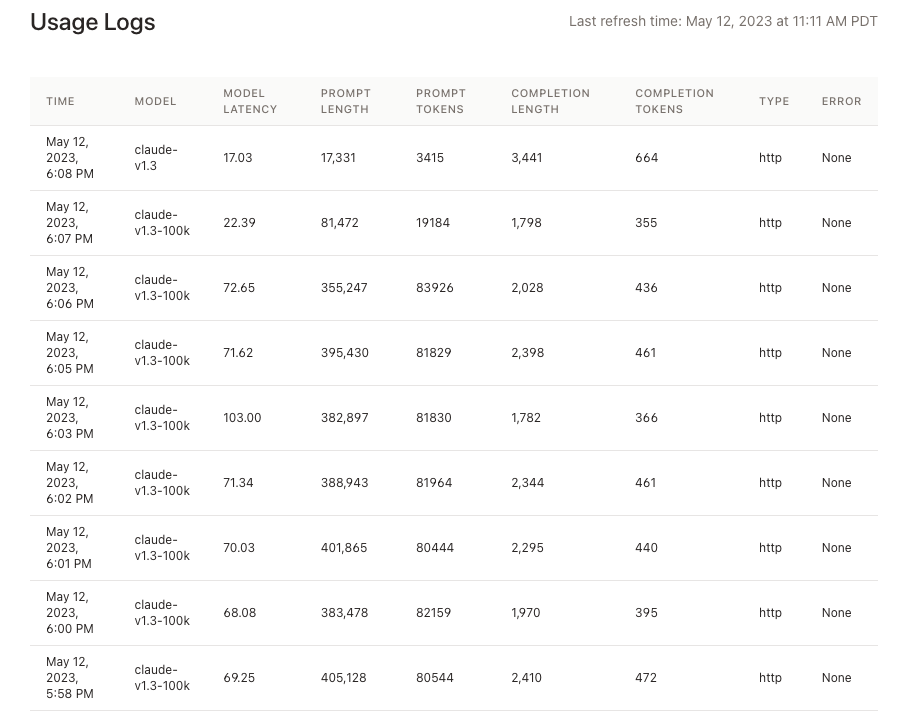Image resolution: width=920 pixels, height=715 pixels.
Task: Select the COMPLETION TOKENS column header
Action: click(674, 101)
